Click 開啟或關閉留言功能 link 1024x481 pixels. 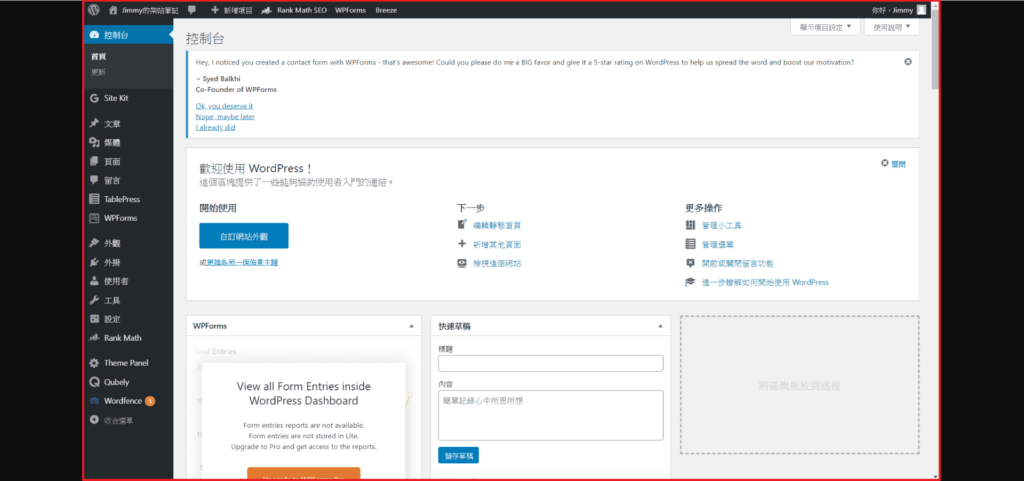click(x=737, y=263)
